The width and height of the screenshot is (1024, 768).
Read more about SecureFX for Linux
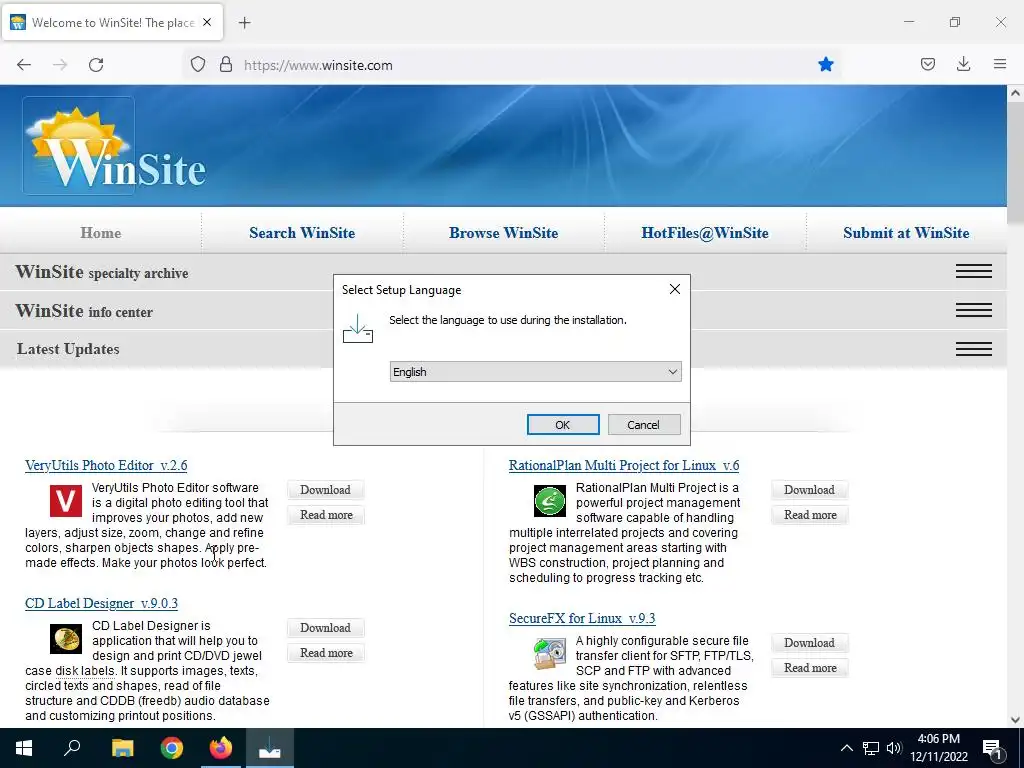point(810,667)
